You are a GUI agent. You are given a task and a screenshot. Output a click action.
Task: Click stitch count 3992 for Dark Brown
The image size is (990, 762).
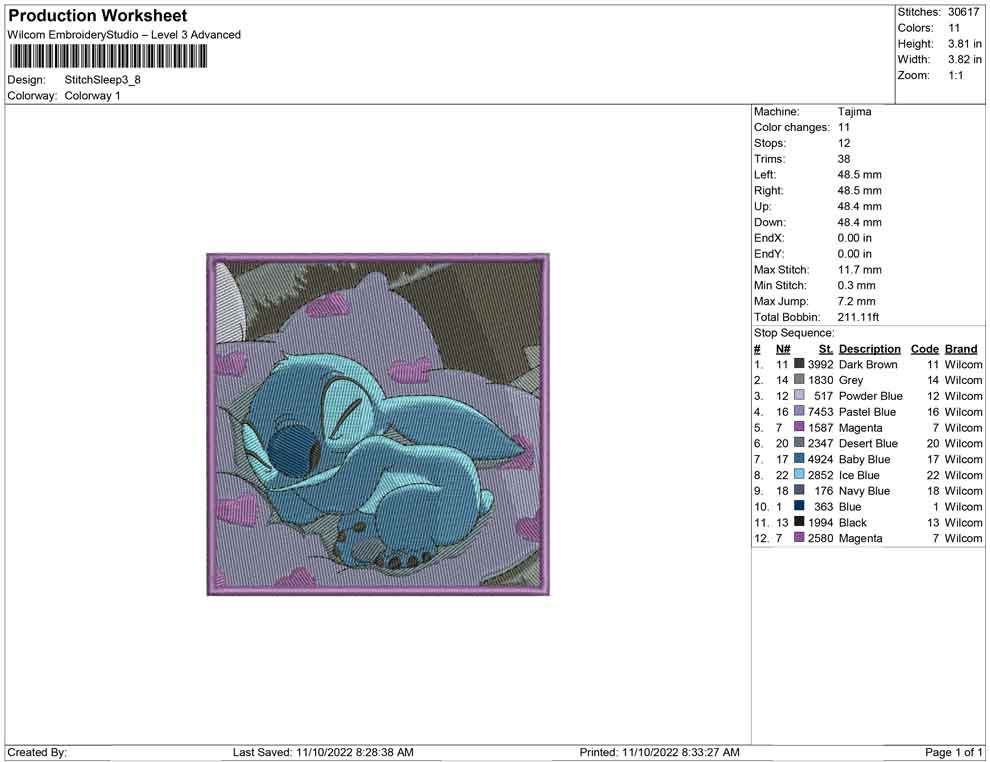coord(820,364)
